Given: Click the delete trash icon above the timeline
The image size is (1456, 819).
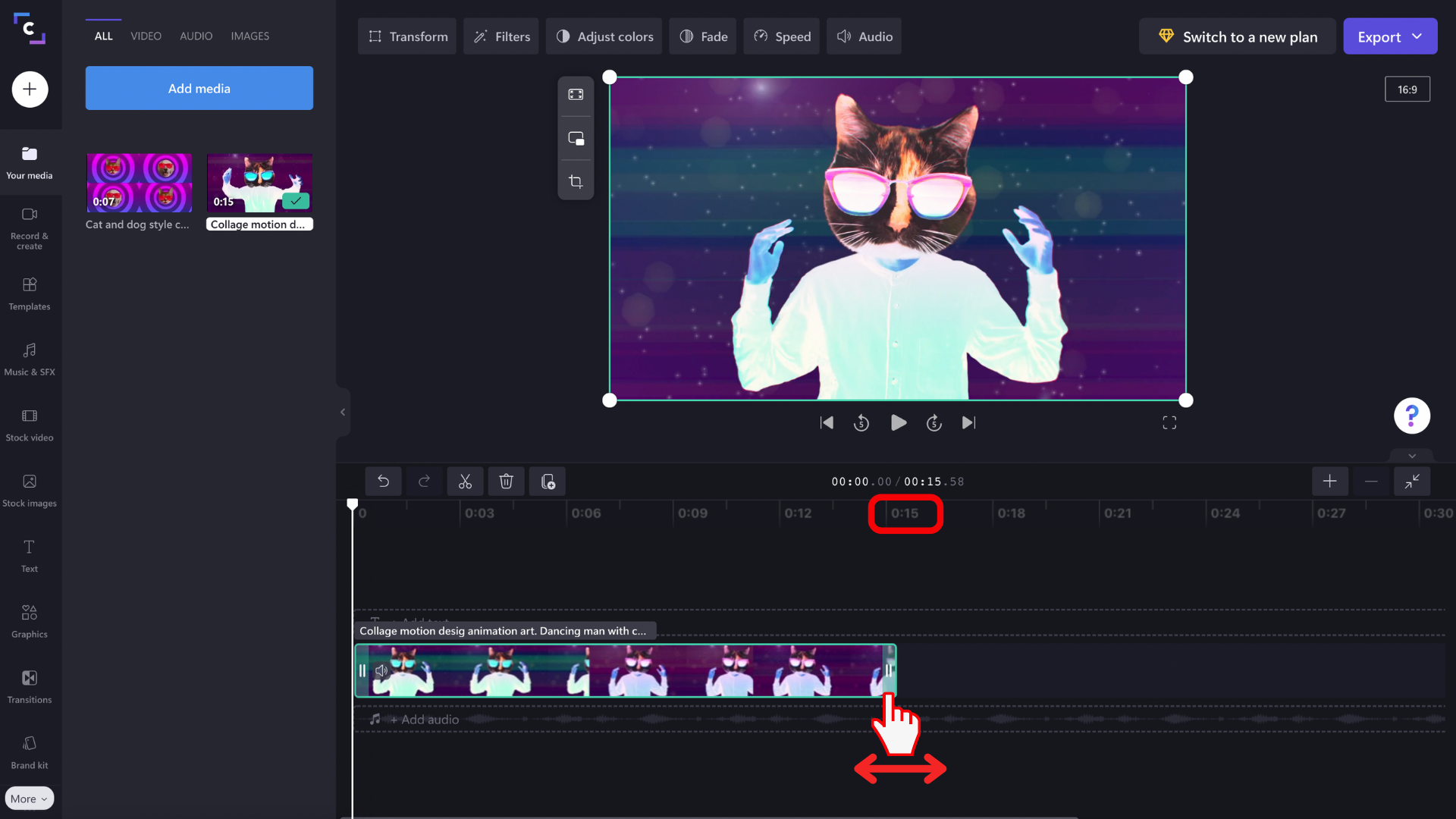Looking at the screenshot, I should [506, 481].
